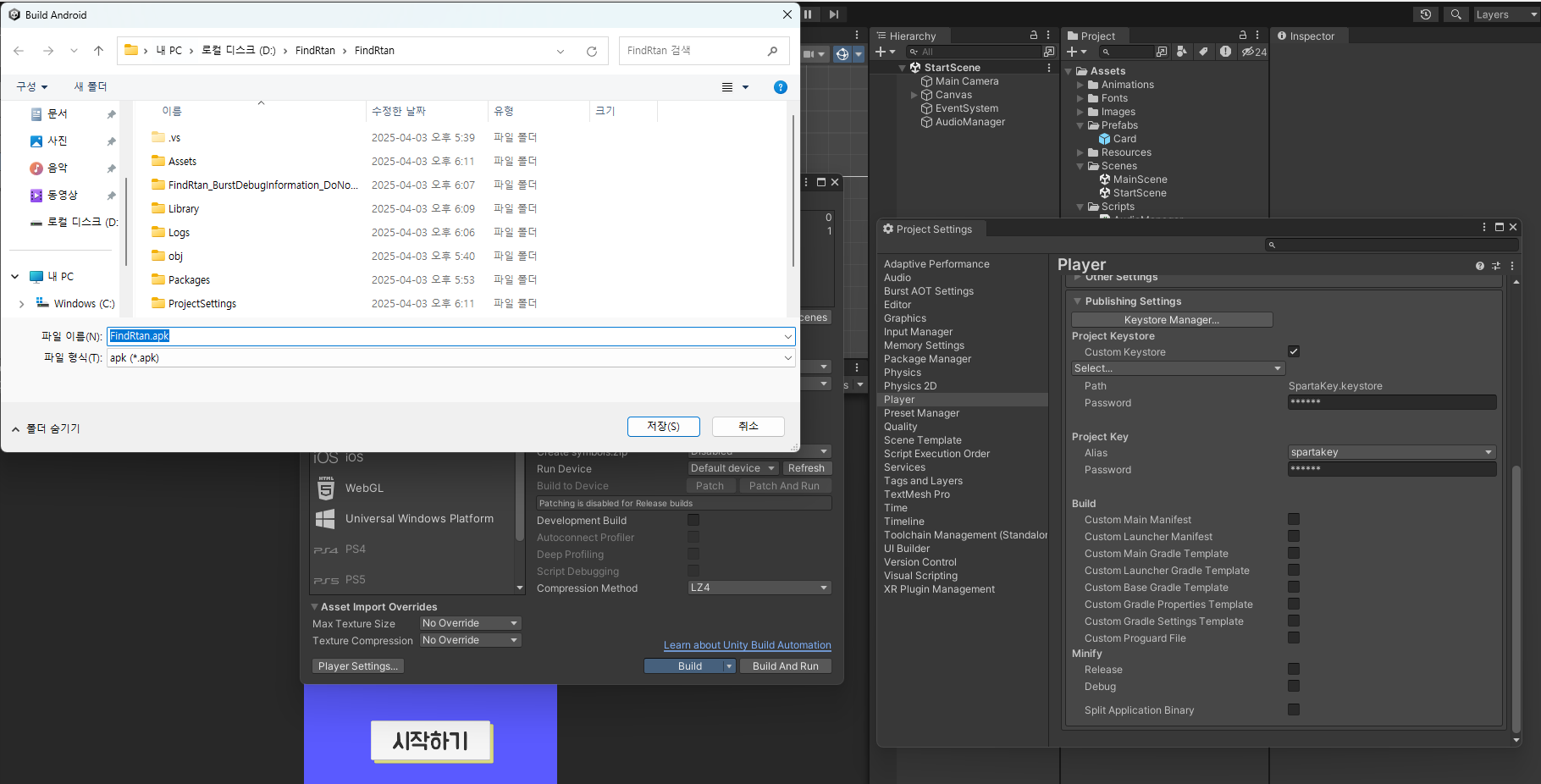This screenshot has width=1541, height=784.
Task: Switch to the Inspector tab
Action: [x=1306, y=36]
